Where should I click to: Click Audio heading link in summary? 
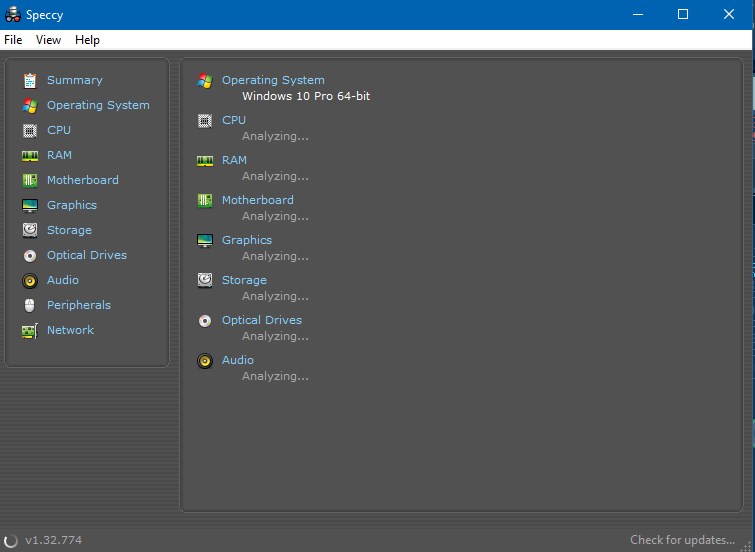tap(237, 360)
